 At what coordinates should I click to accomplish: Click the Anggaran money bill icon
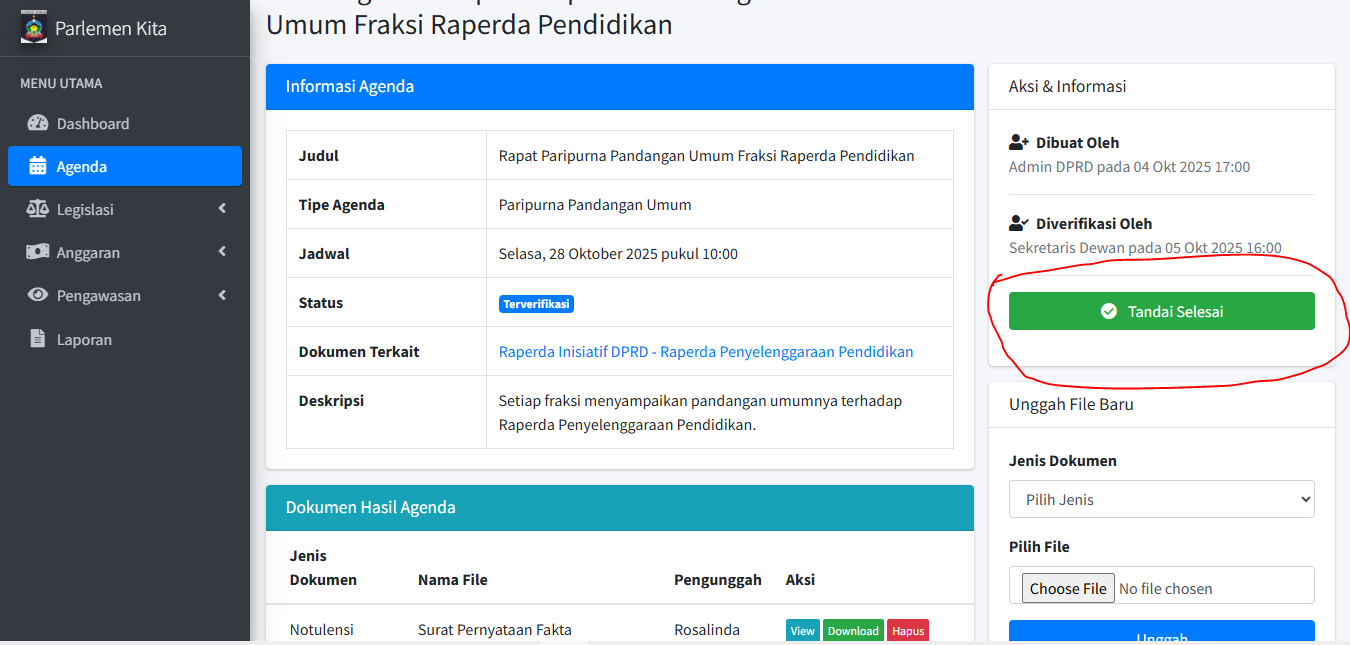coord(38,253)
